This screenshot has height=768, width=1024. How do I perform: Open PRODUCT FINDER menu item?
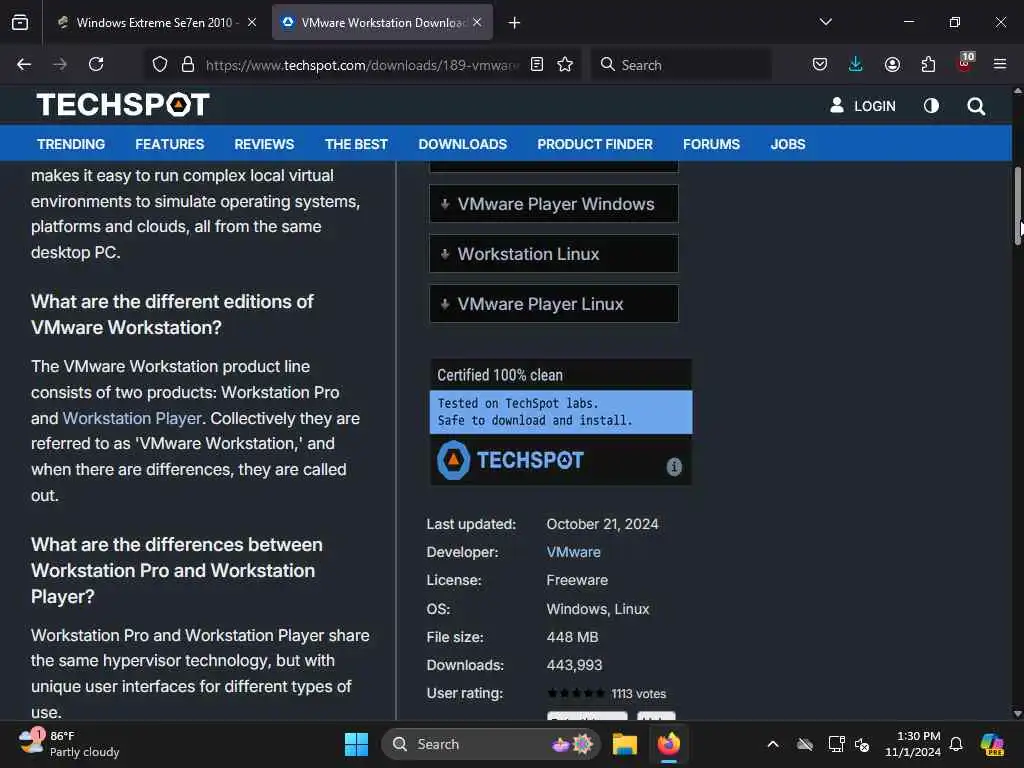click(x=595, y=144)
